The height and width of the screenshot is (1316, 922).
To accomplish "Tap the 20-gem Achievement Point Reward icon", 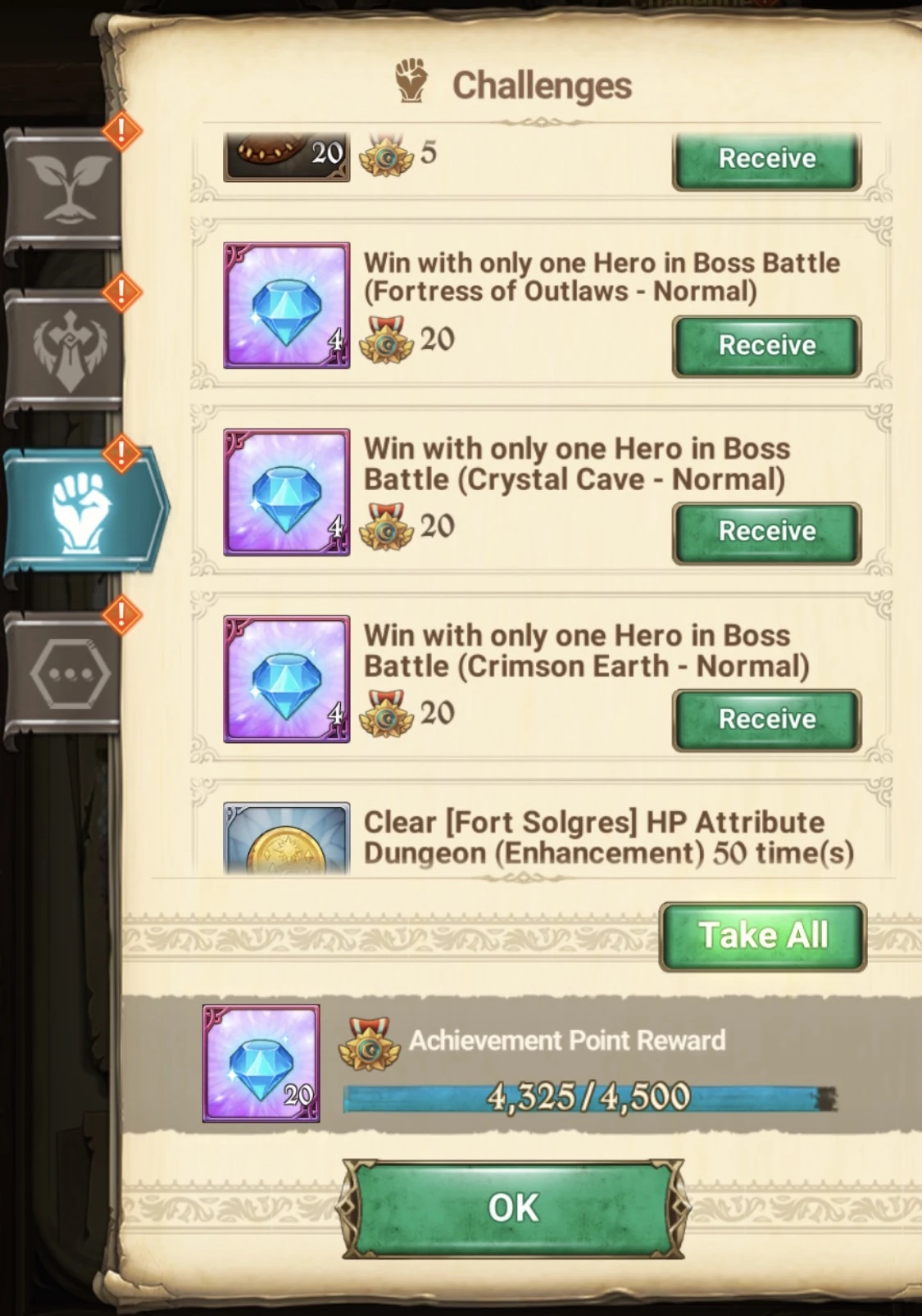I will [x=261, y=1063].
